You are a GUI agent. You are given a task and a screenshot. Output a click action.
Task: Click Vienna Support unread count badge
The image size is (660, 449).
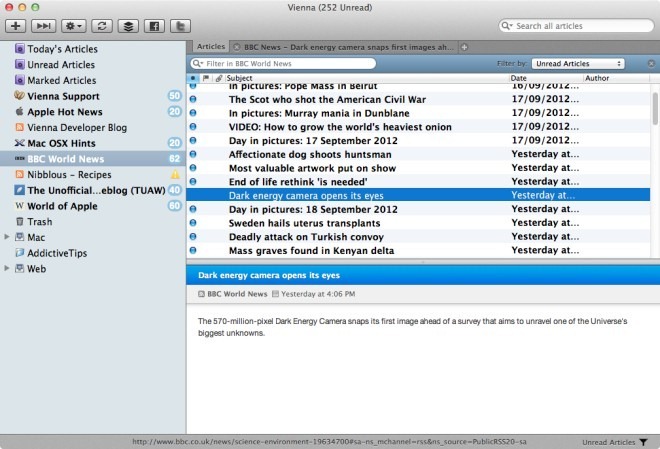tap(175, 96)
